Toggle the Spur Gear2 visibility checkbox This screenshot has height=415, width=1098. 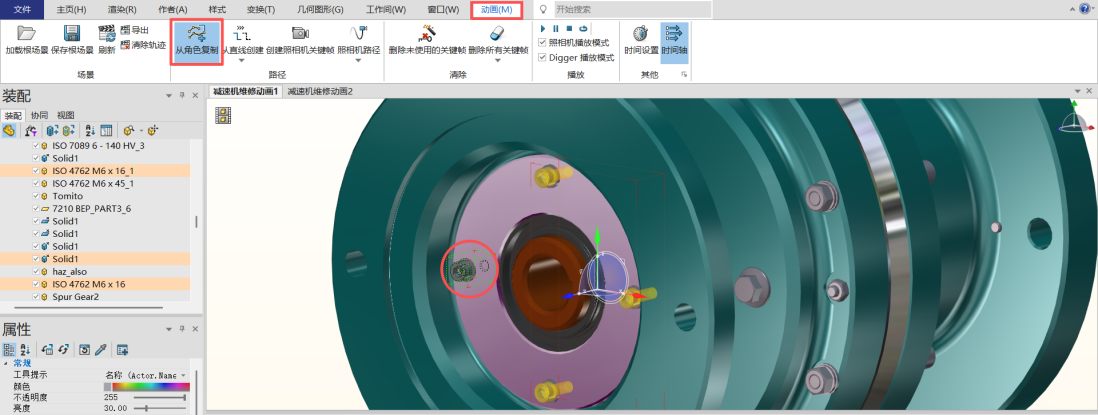click(x=36, y=297)
